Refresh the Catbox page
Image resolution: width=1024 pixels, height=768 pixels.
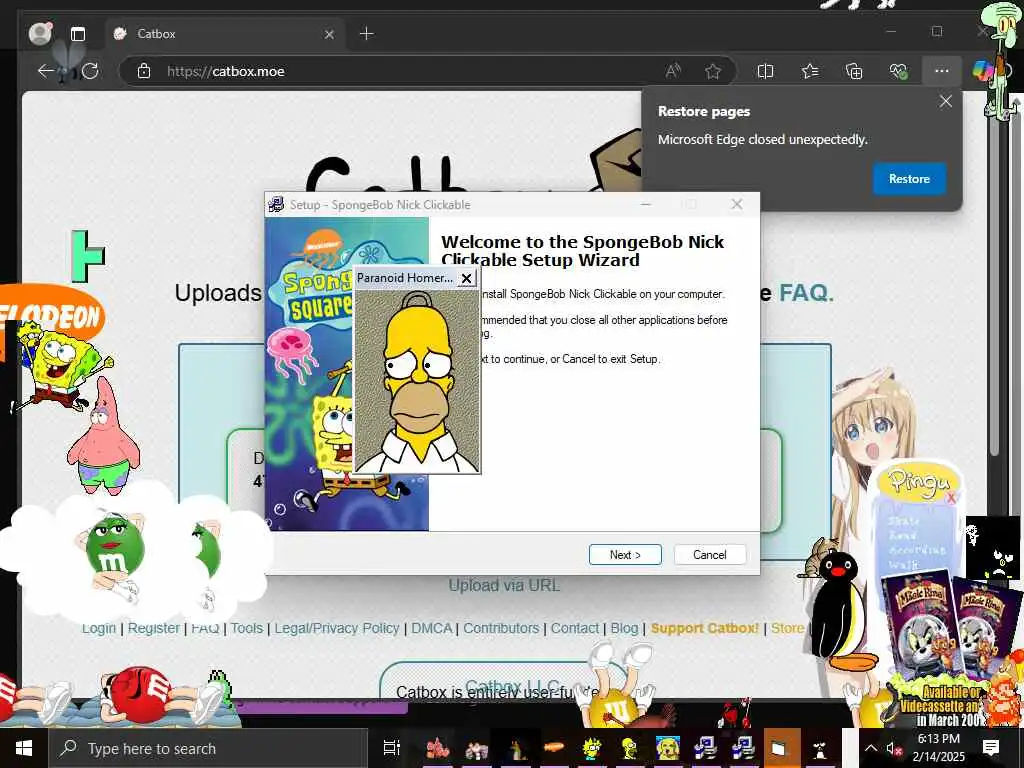pyautogui.click(x=90, y=71)
